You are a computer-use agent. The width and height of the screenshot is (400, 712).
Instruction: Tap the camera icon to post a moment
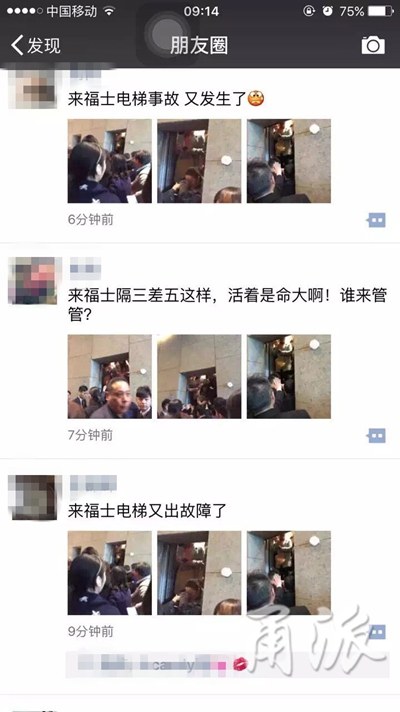[373, 45]
